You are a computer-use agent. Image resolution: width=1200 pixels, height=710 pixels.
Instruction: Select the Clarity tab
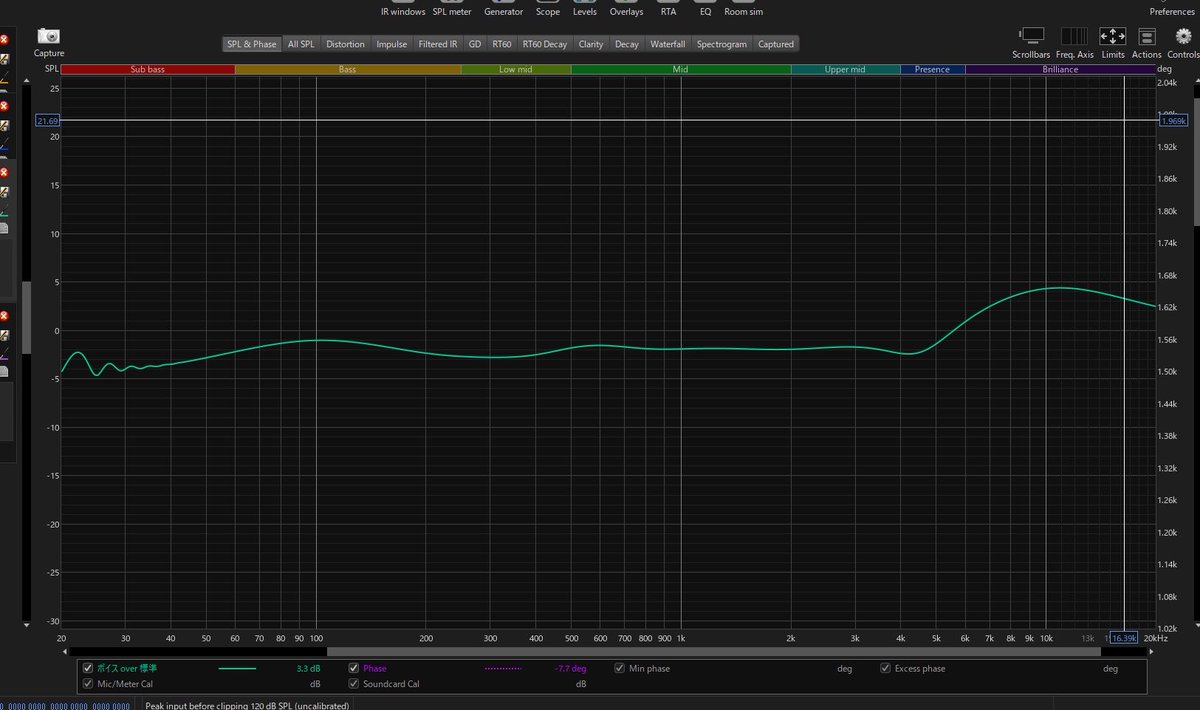[591, 44]
